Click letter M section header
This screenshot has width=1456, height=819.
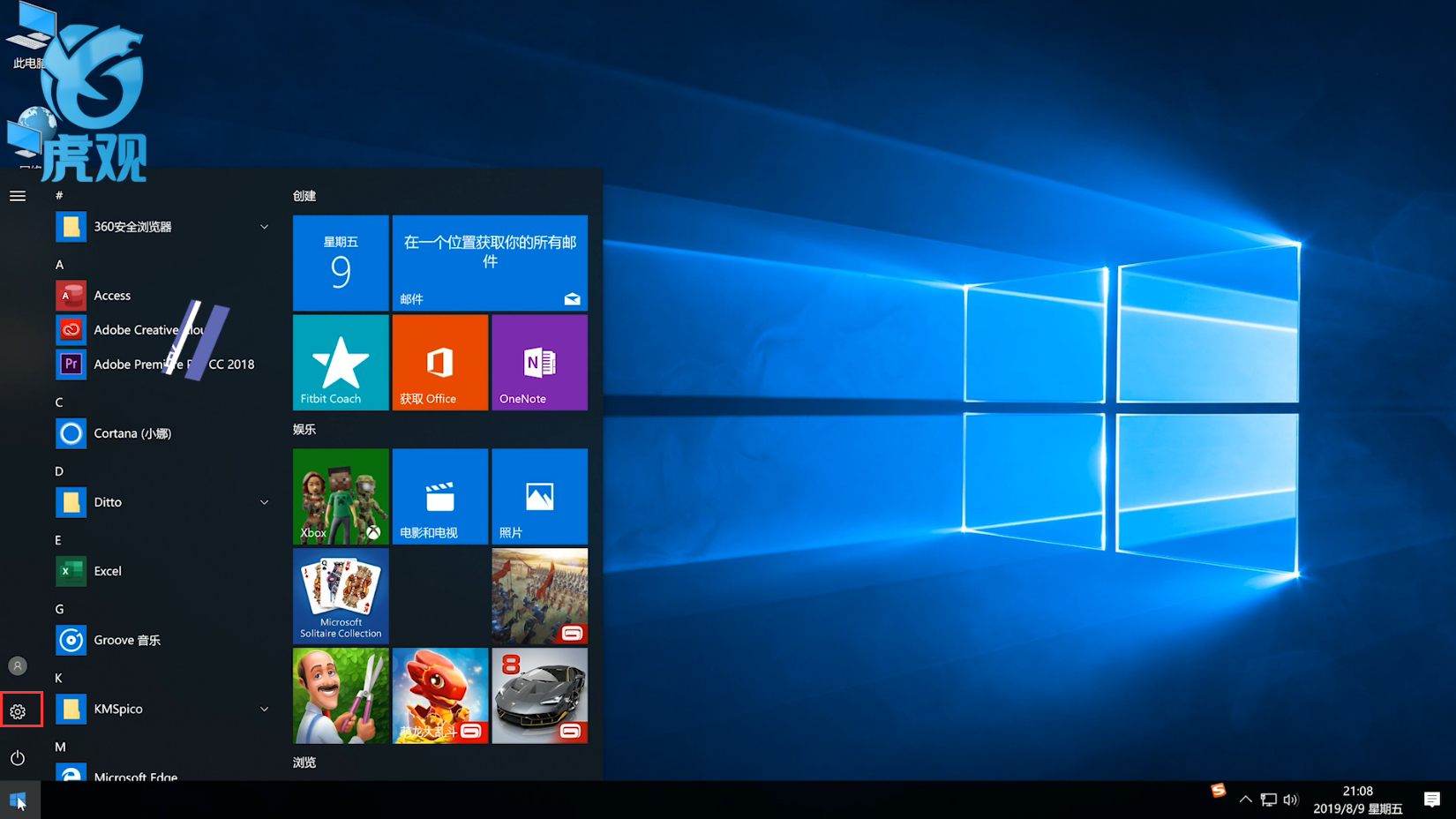point(60,747)
